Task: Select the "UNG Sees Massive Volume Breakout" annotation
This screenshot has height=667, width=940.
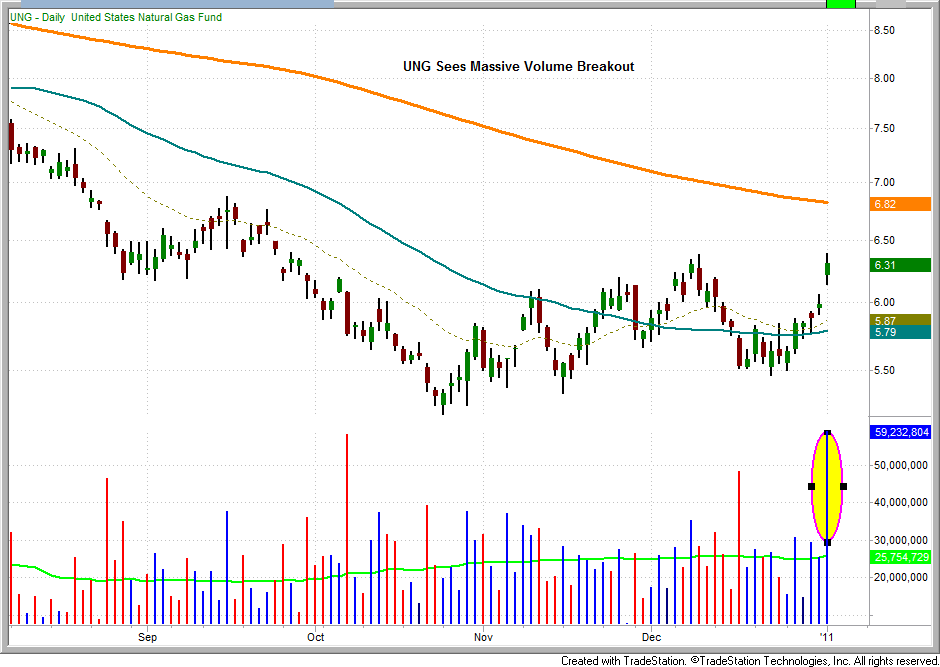Action: click(519, 67)
